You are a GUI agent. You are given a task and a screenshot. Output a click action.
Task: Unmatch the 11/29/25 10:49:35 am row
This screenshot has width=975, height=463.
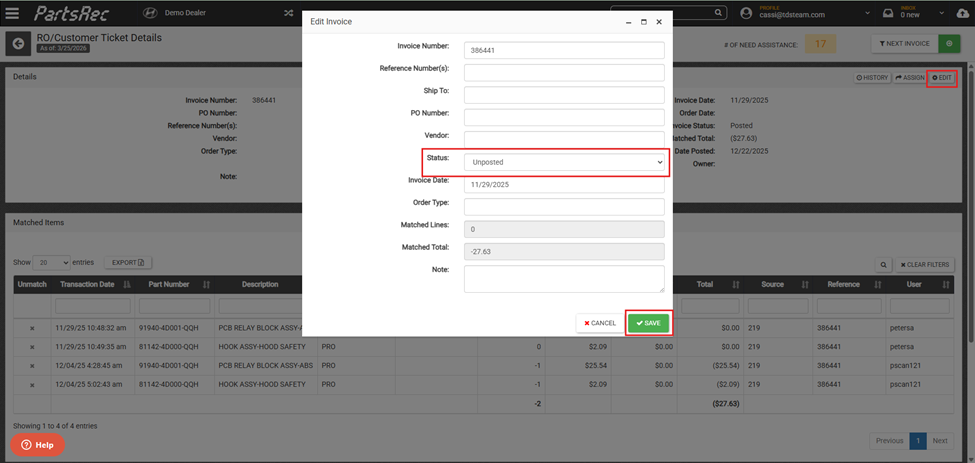tap(32, 347)
